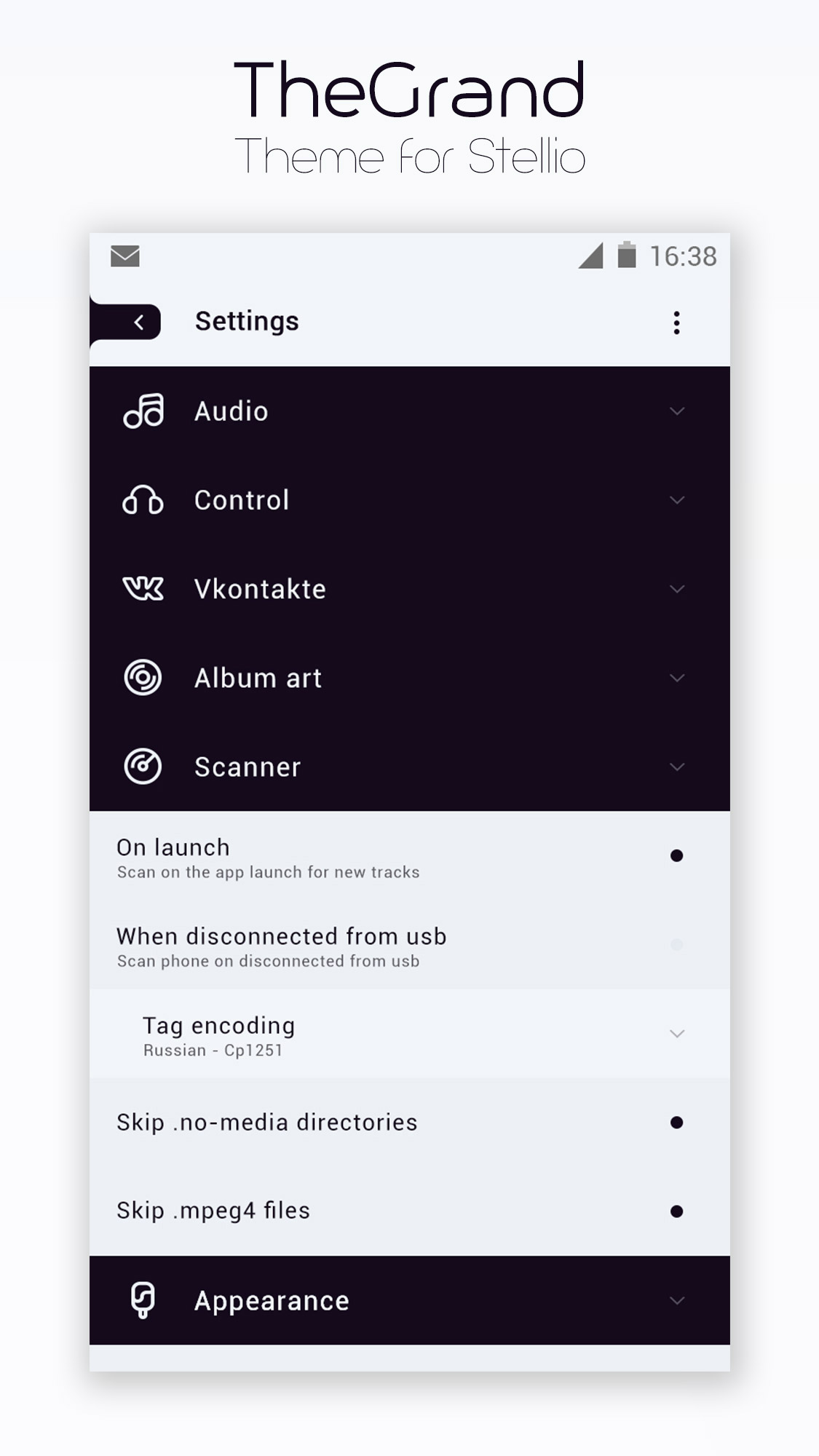Screen dimensions: 819x1456
Task: Click the Album art disc icon
Action: coord(143,678)
